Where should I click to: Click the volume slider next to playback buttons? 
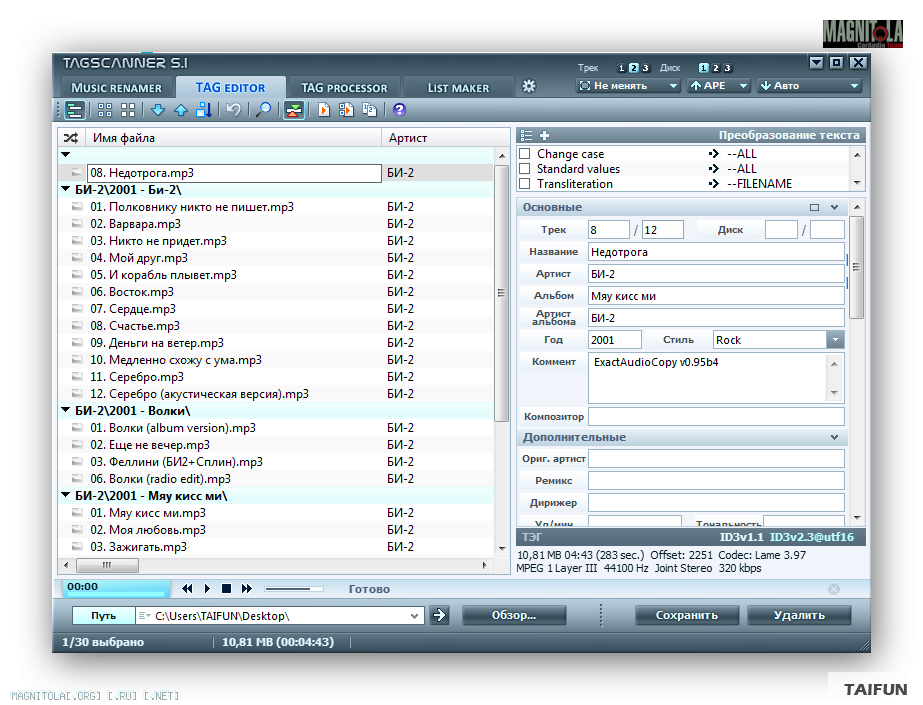click(x=294, y=588)
